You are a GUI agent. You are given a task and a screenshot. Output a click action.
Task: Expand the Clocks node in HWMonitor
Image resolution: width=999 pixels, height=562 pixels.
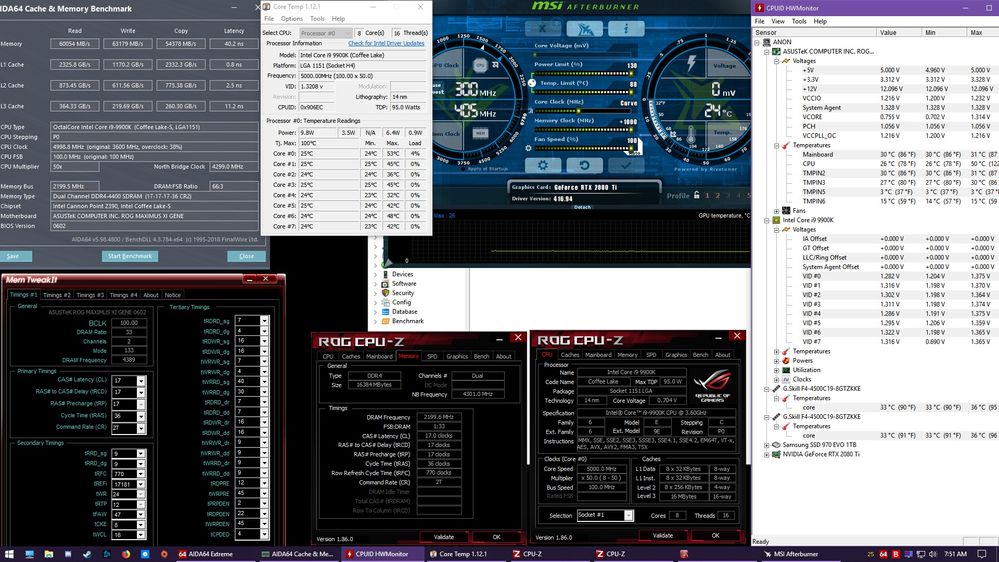click(776, 379)
